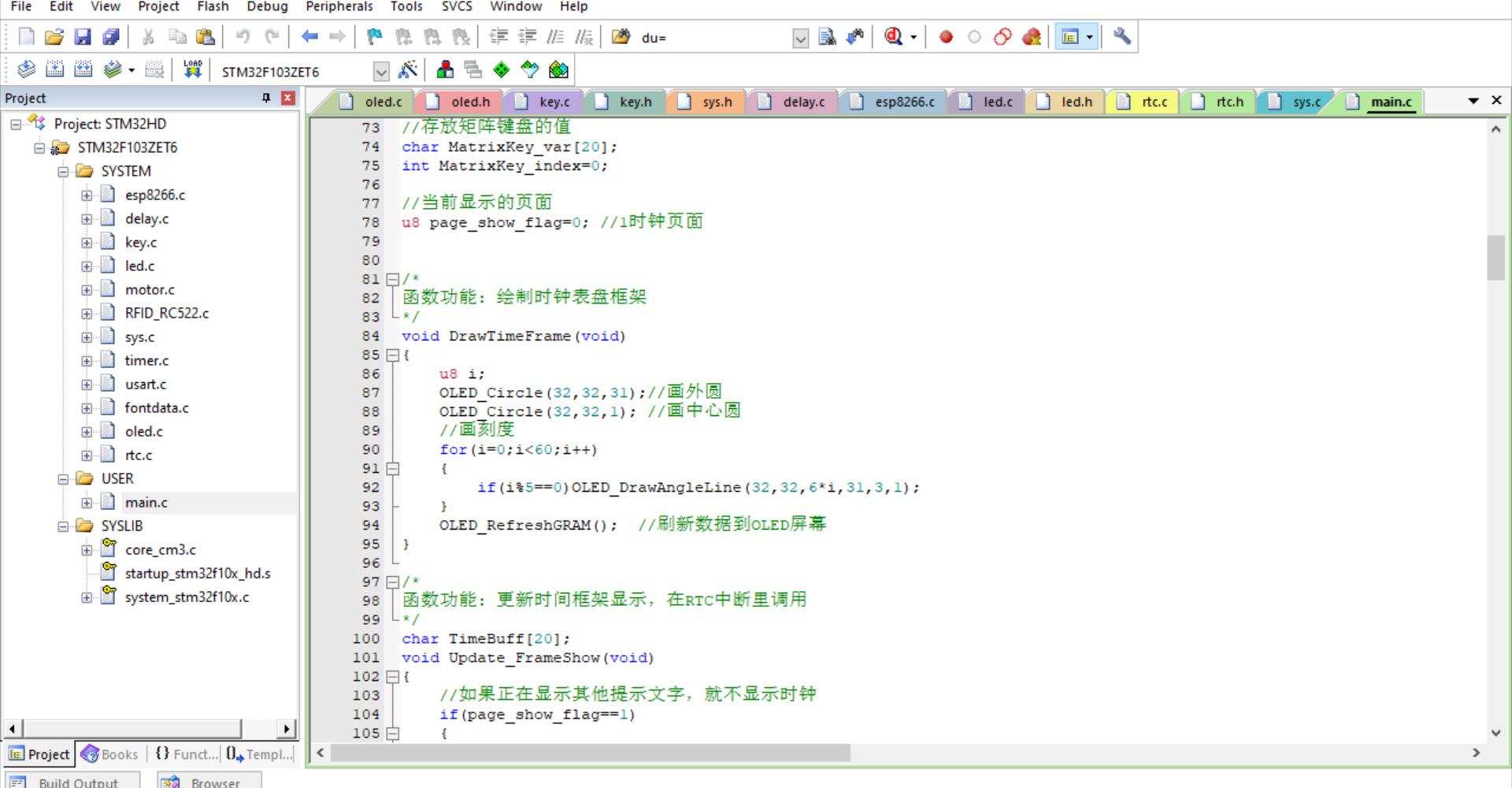Pin the Project panel
This screenshot has width=1512, height=788.
click(x=266, y=98)
